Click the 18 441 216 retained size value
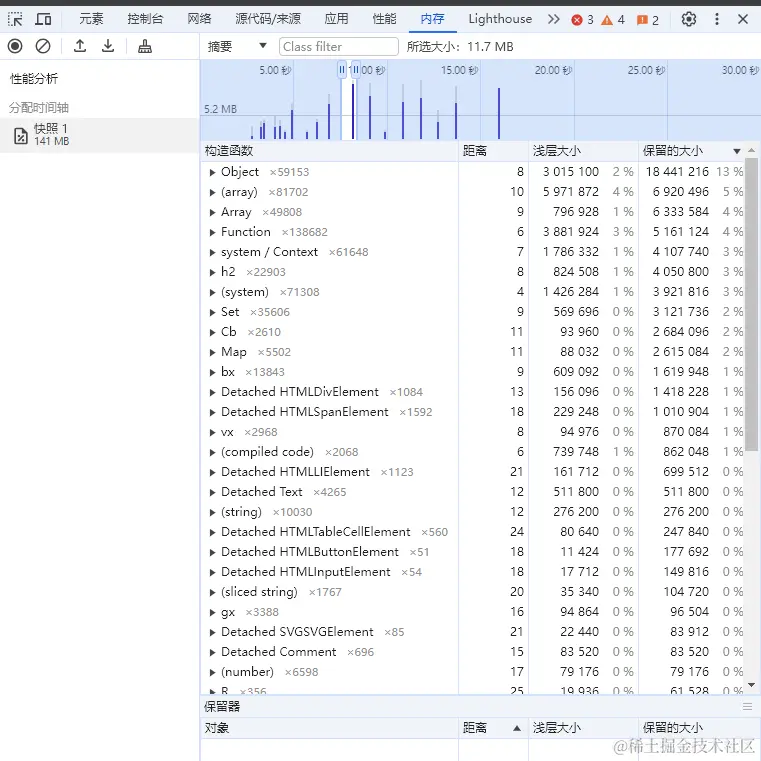Viewport: 761px width, 761px height. pos(677,172)
